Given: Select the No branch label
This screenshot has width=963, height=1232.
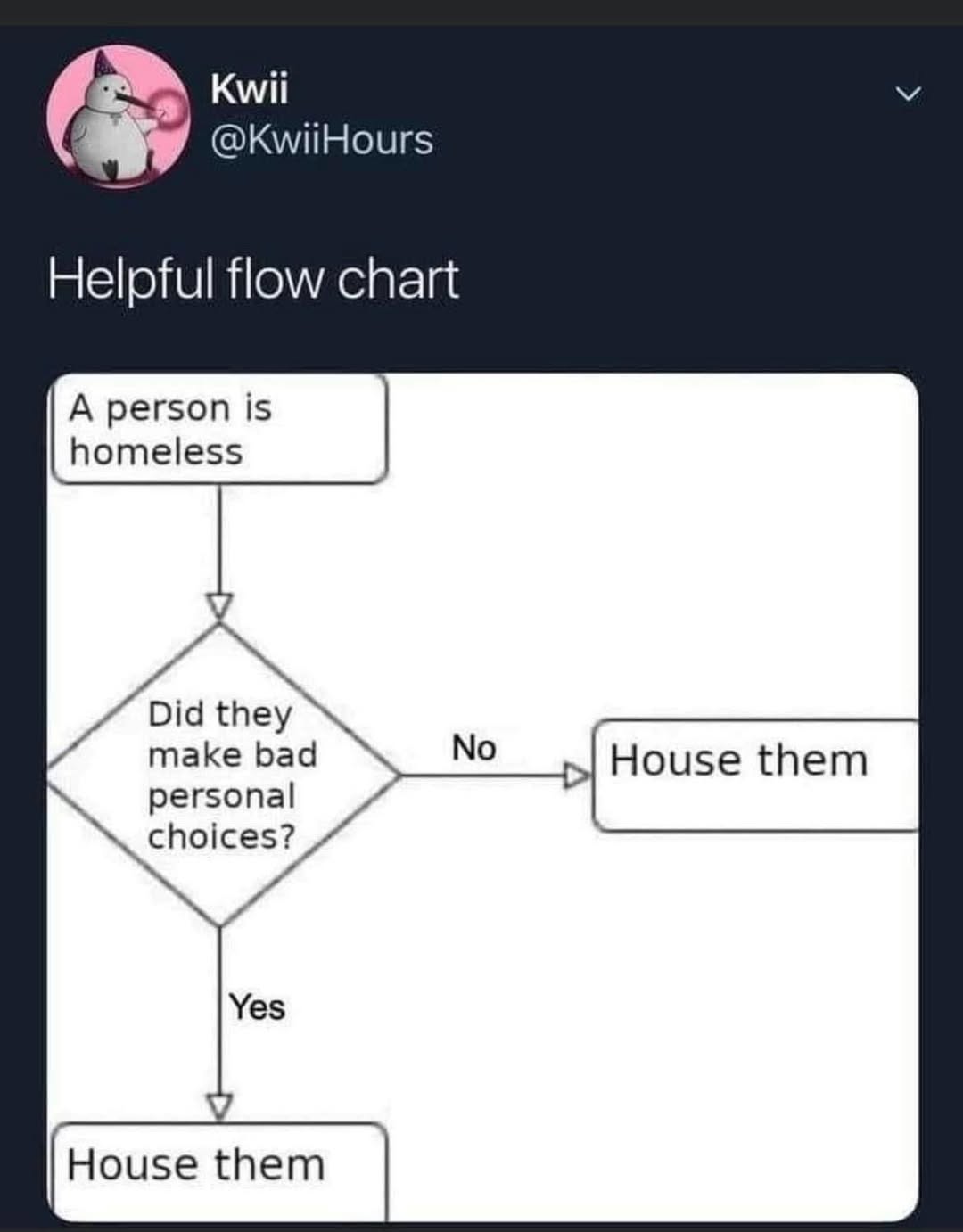Looking at the screenshot, I should pos(474,749).
